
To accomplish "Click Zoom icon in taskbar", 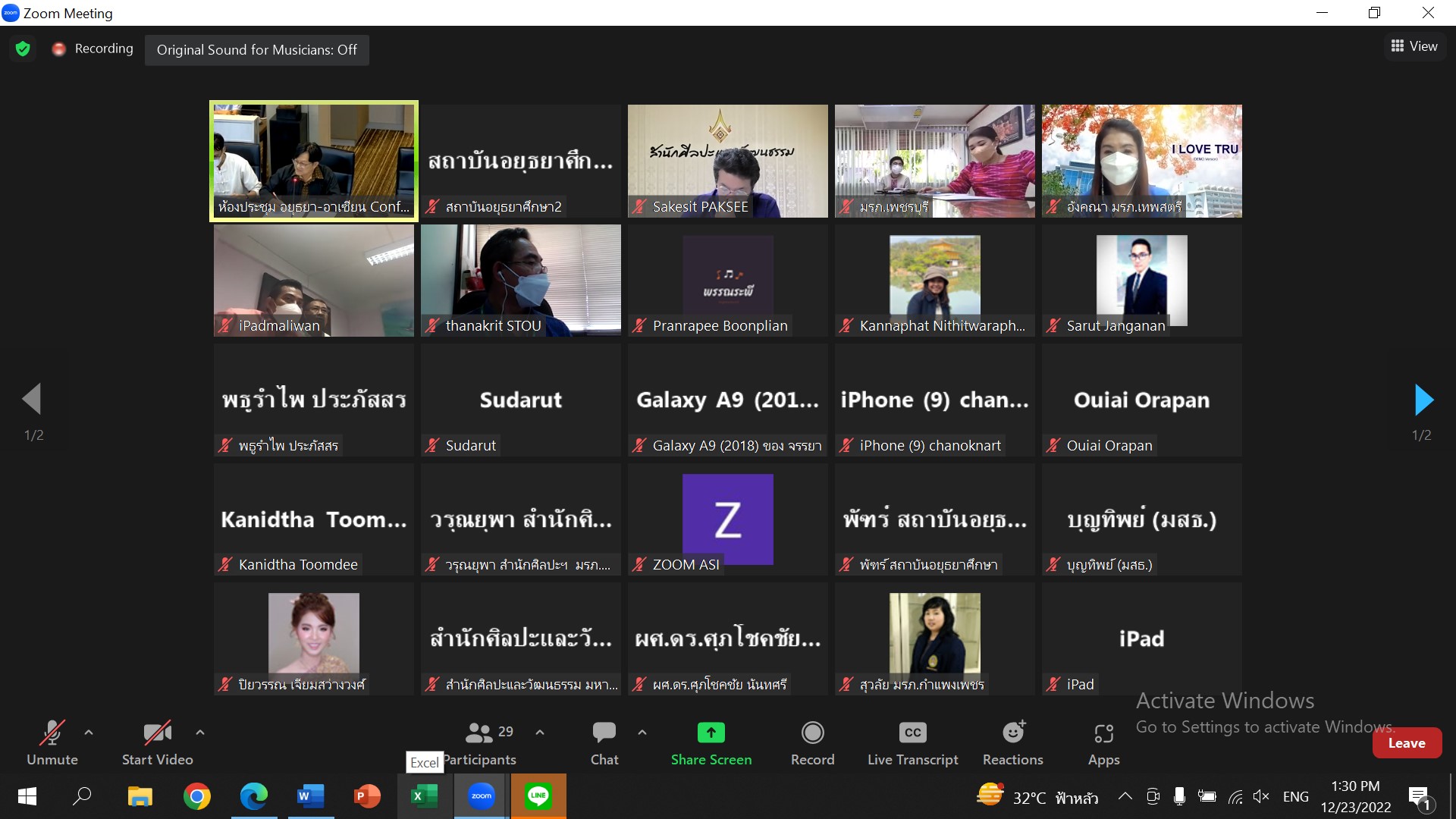I will pyautogui.click(x=482, y=796).
